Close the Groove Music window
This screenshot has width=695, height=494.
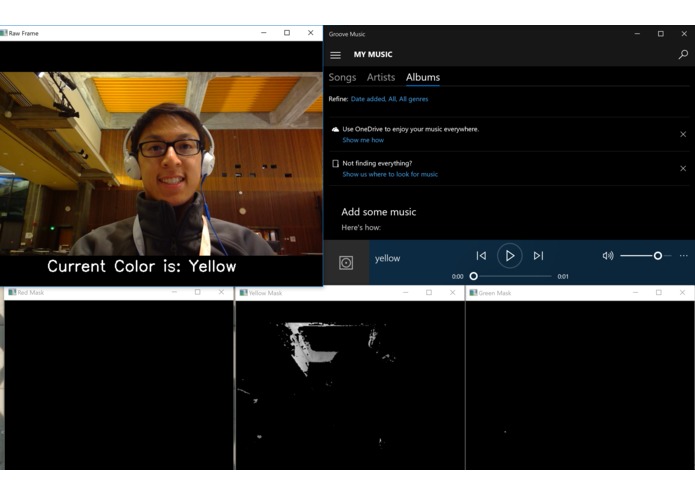[684, 34]
